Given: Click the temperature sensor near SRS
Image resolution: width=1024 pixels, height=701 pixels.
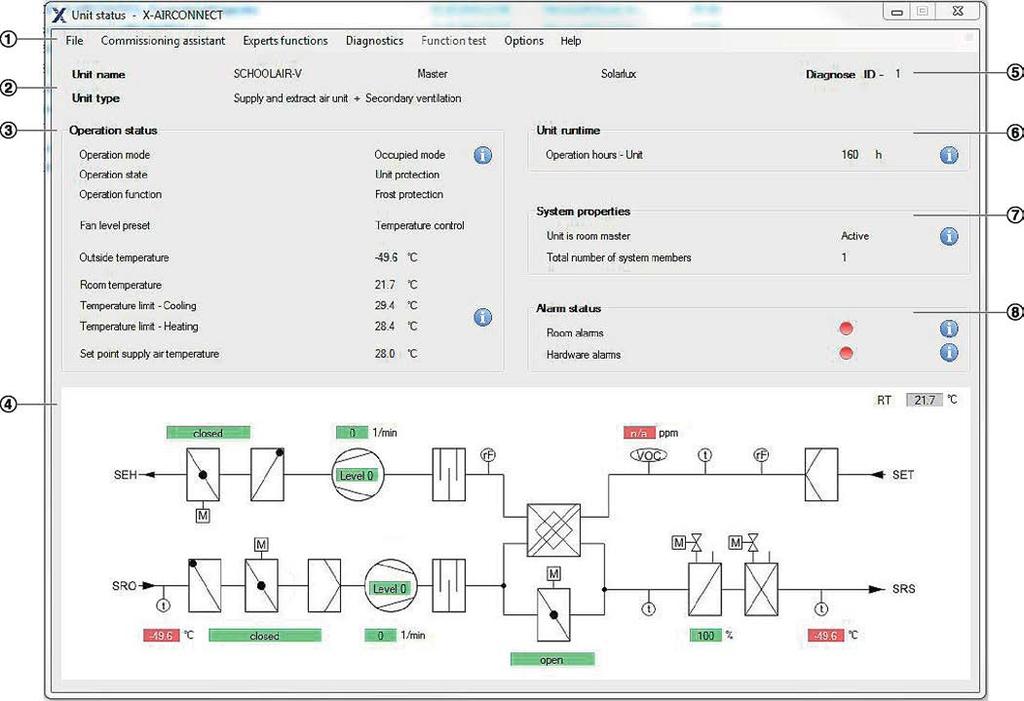Looking at the screenshot, I should click(821, 609).
